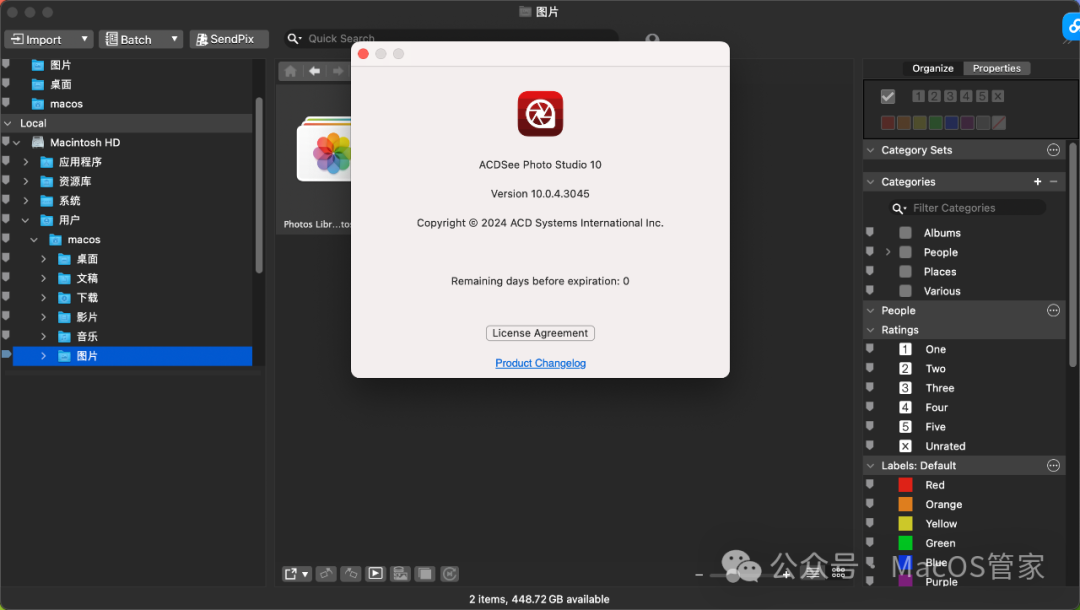Click the circular refresh icon in bottom toolbar
Screen dimensions: 1080x610
click(x=450, y=574)
